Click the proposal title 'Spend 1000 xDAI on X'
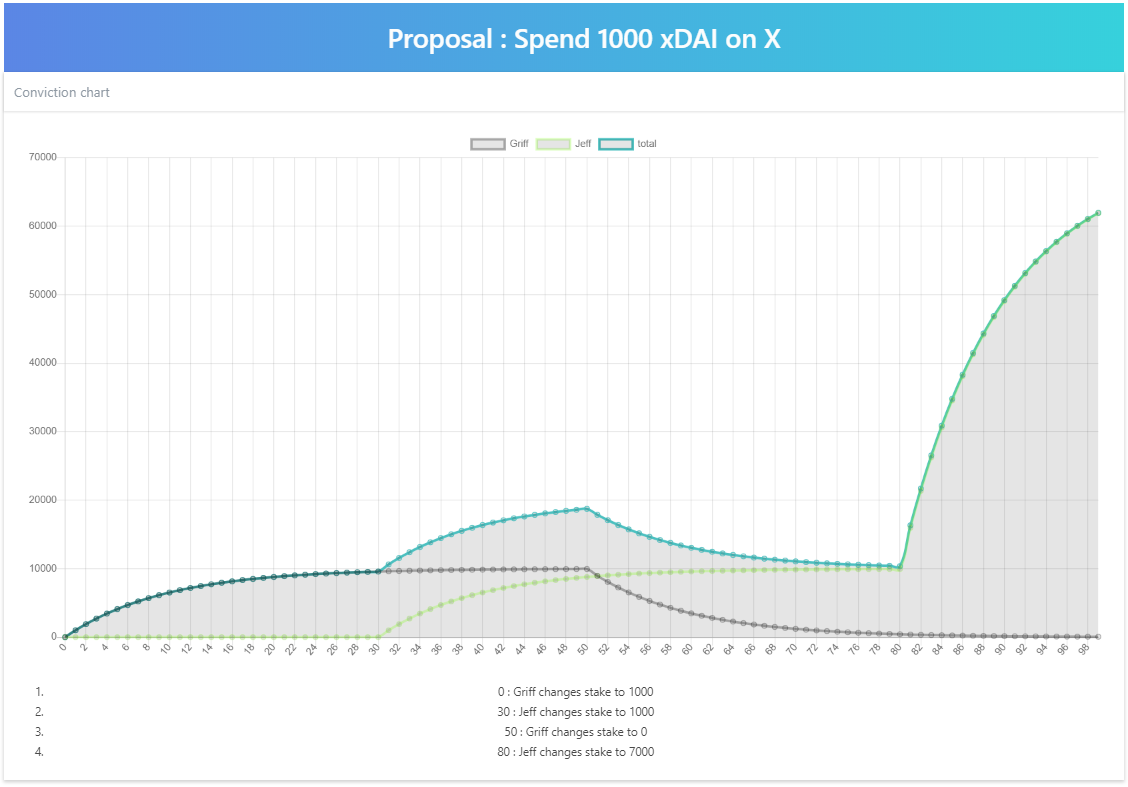Screen dimensions: 1128x787 point(584,39)
